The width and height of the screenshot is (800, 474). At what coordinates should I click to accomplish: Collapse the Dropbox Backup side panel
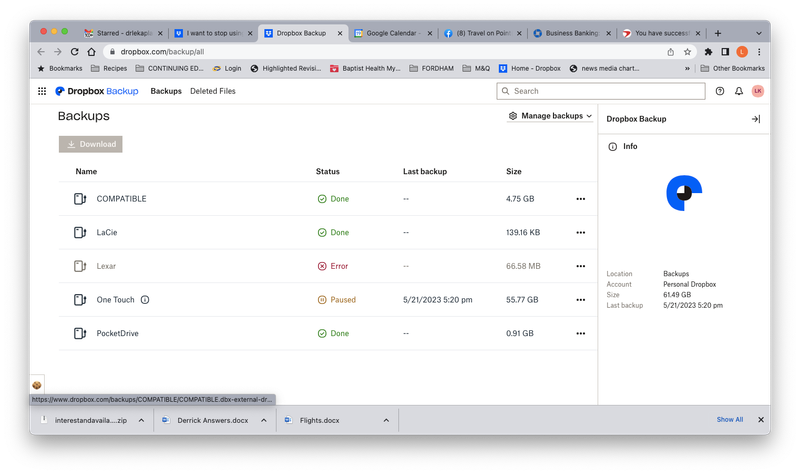756,119
